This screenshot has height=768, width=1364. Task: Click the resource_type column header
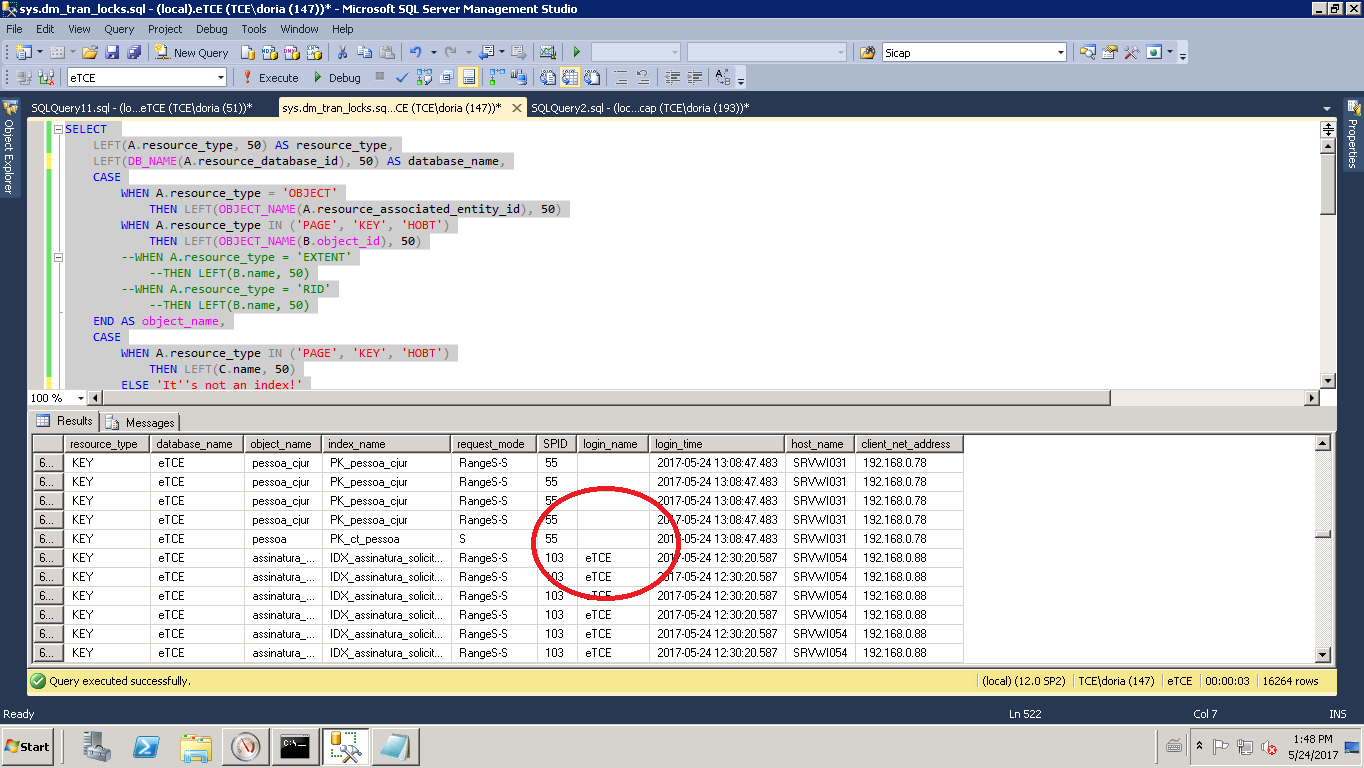(107, 444)
